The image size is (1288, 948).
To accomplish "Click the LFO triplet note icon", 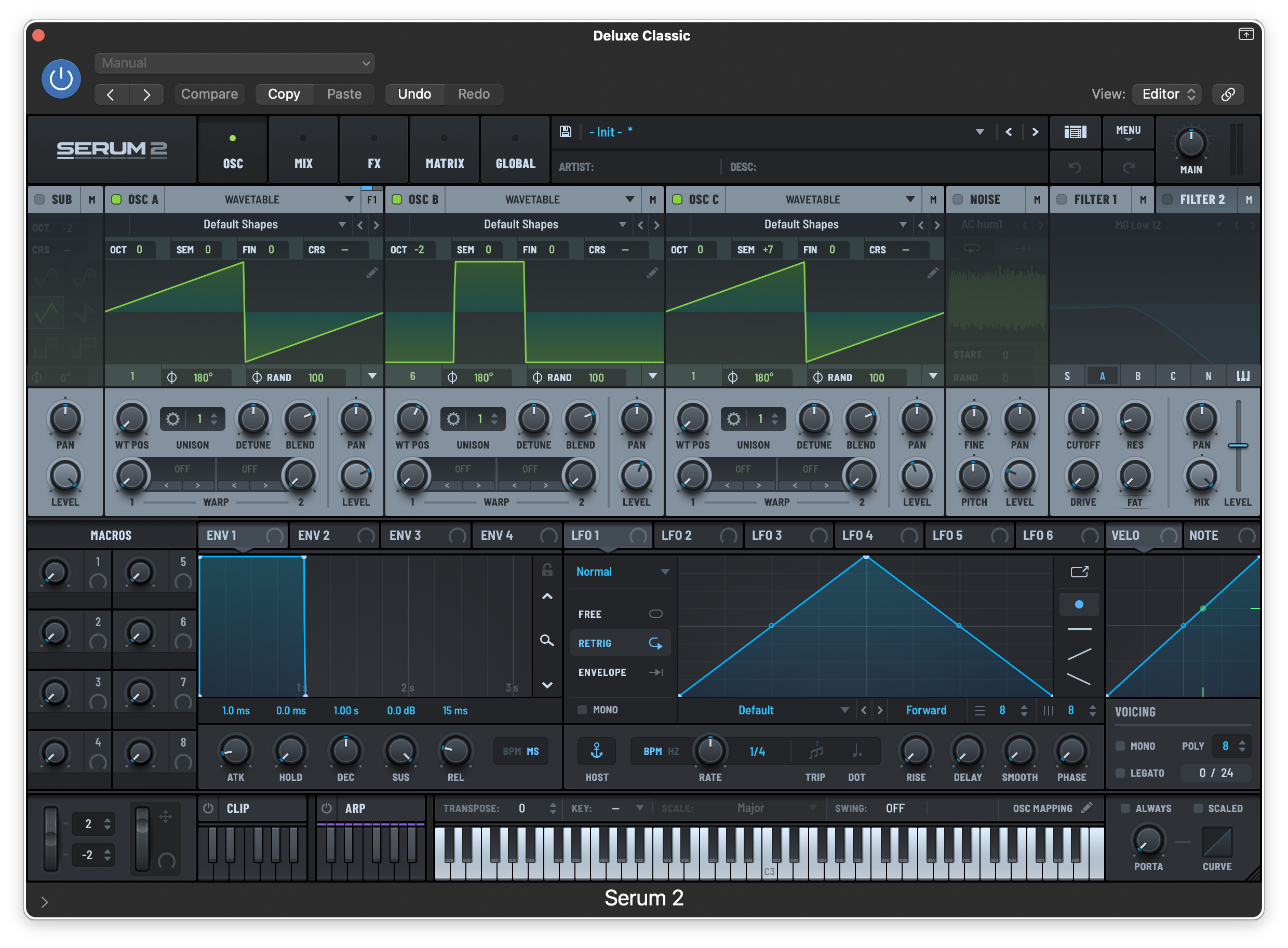I will [815, 751].
